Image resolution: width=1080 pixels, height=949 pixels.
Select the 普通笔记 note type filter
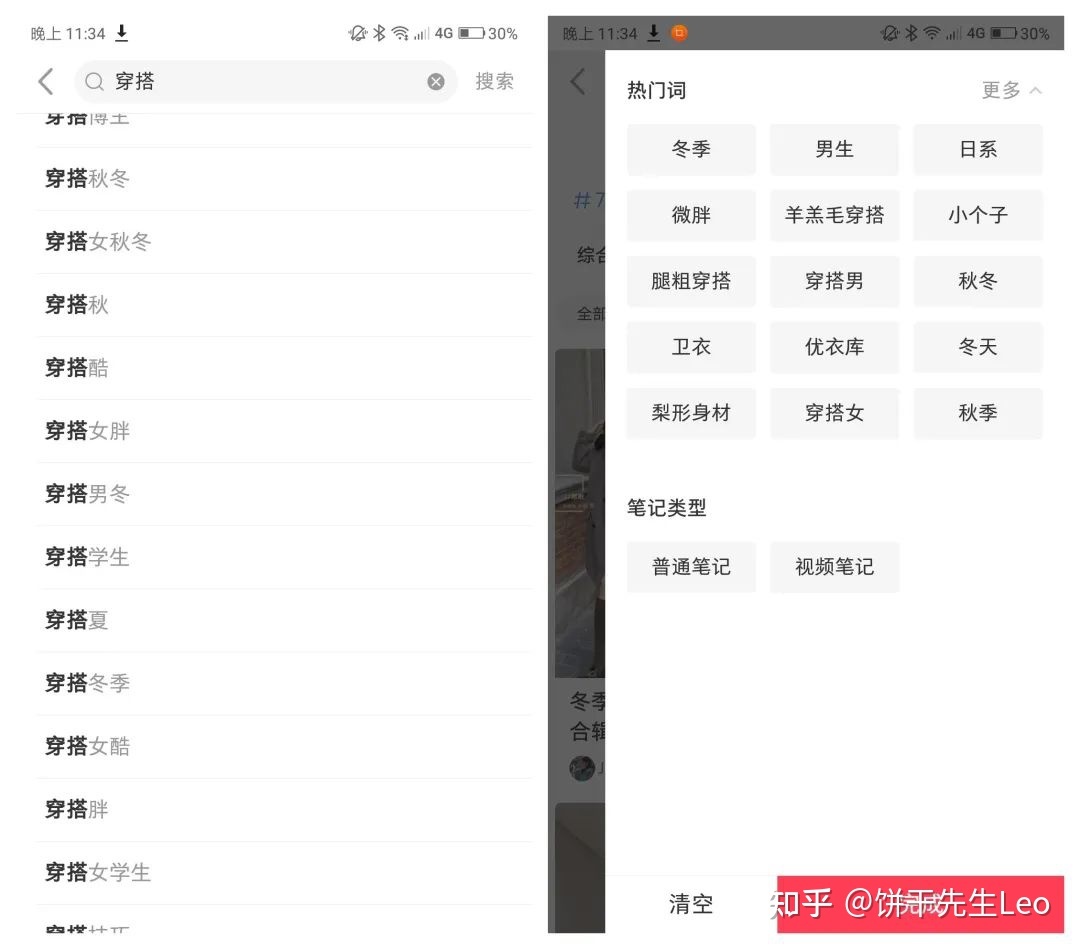[691, 566]
